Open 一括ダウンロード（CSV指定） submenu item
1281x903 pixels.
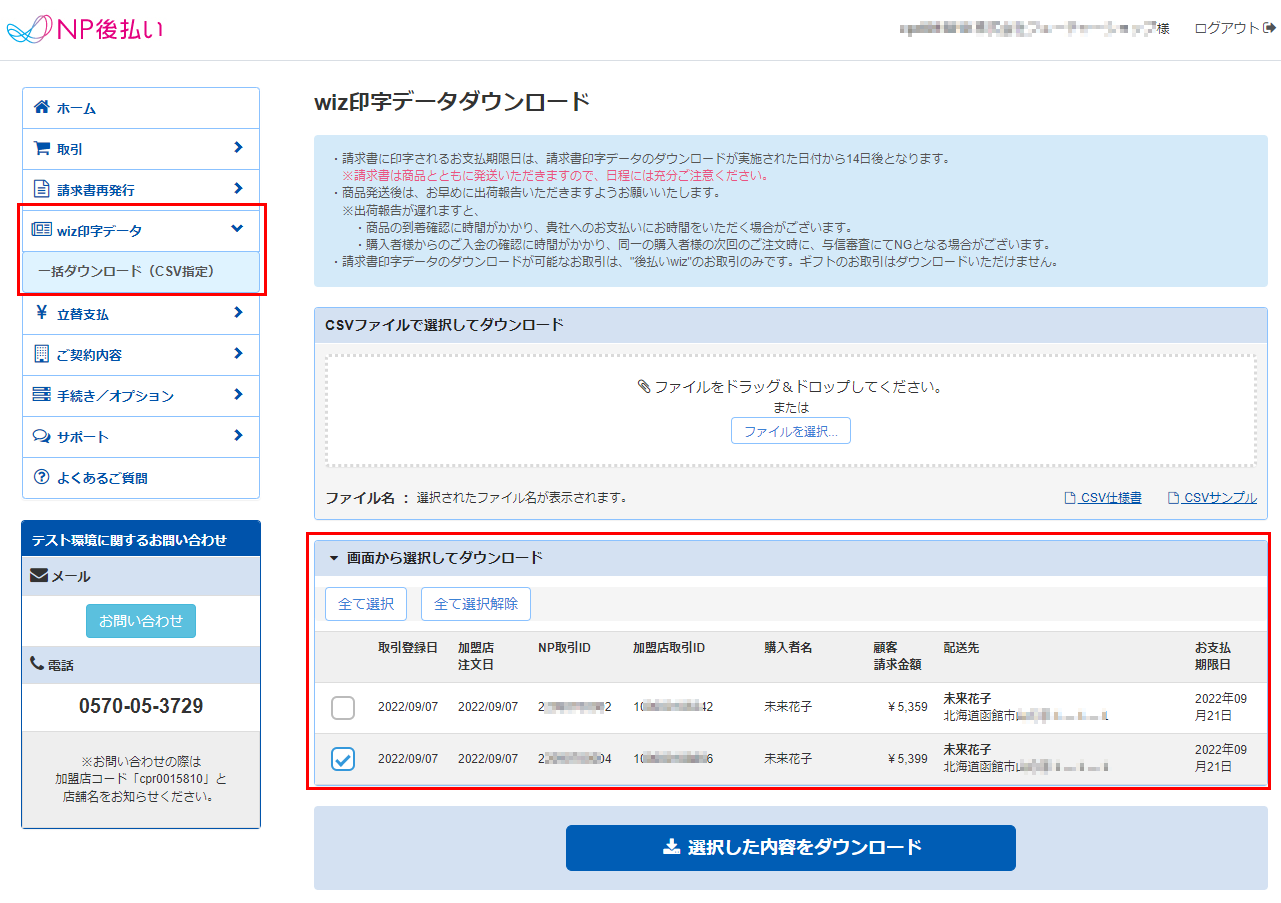click(141, 271)
